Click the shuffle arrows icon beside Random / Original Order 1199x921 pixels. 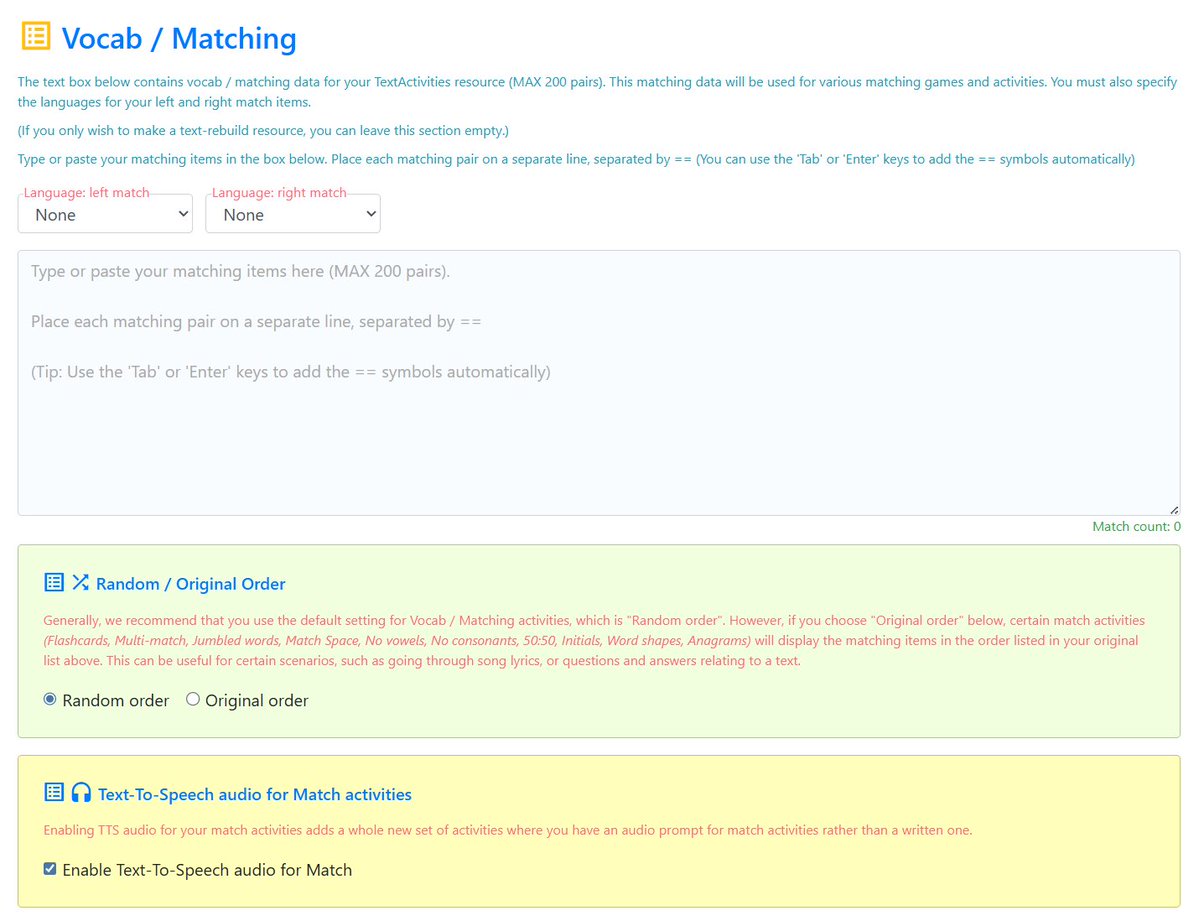pos(80,583)
